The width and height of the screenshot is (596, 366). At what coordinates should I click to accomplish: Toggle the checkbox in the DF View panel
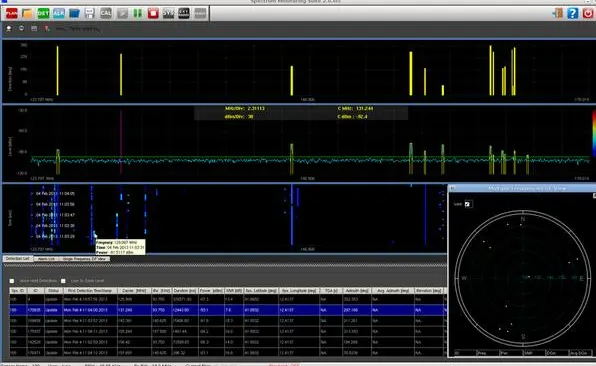[x=467, y=204]
